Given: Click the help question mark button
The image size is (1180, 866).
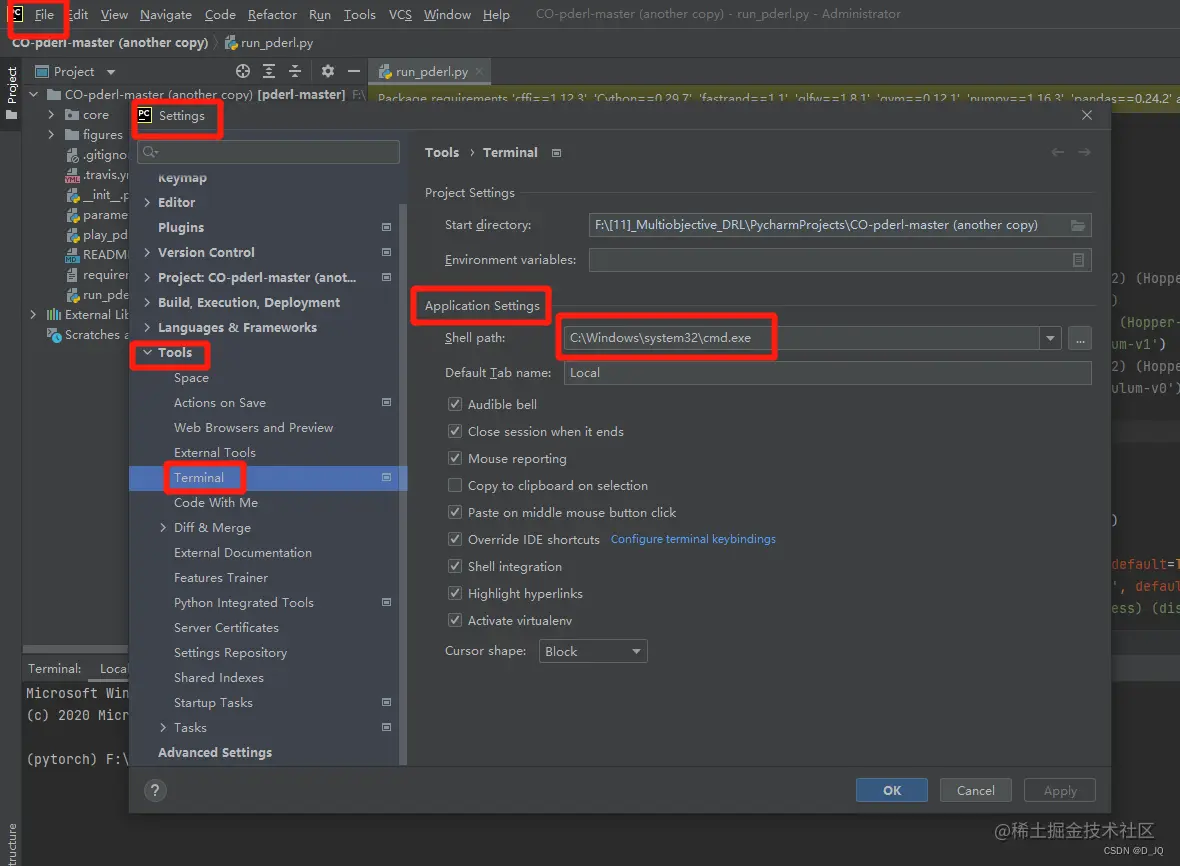Looking at the screenshot, I should 155,790.
